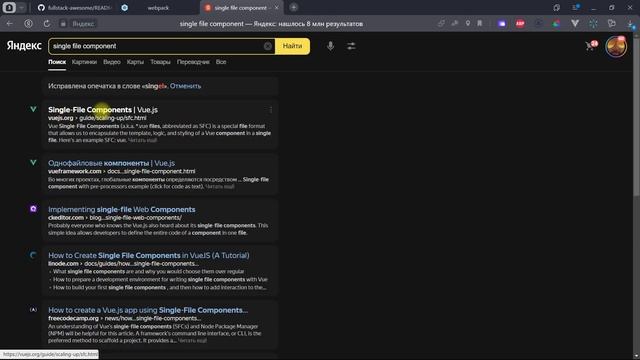Clear the search query text
The height and width of the screenshot is (360, 640).
(267, 46)
